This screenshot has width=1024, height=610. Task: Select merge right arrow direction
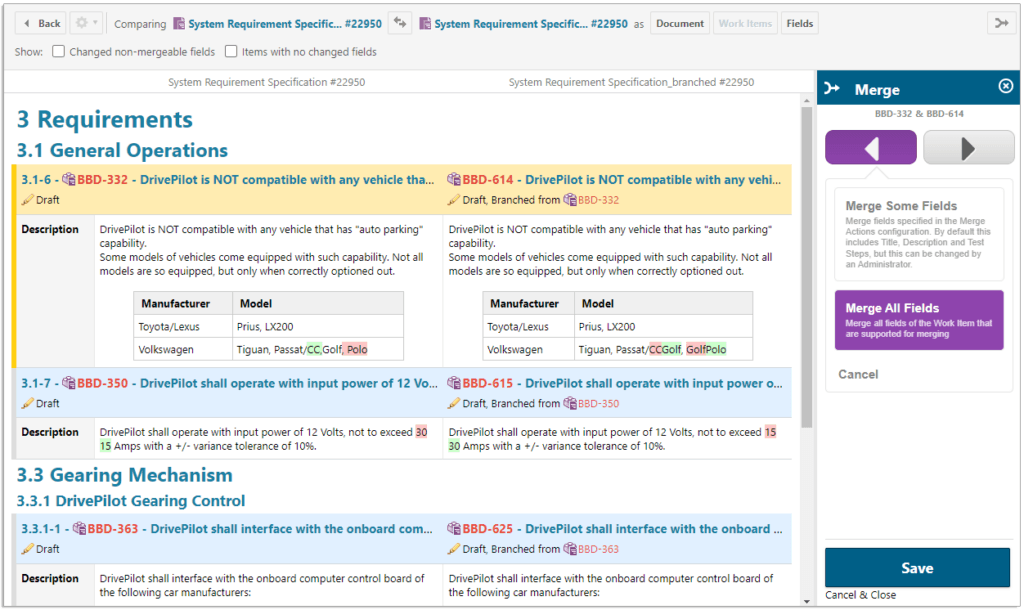point(968,148)
